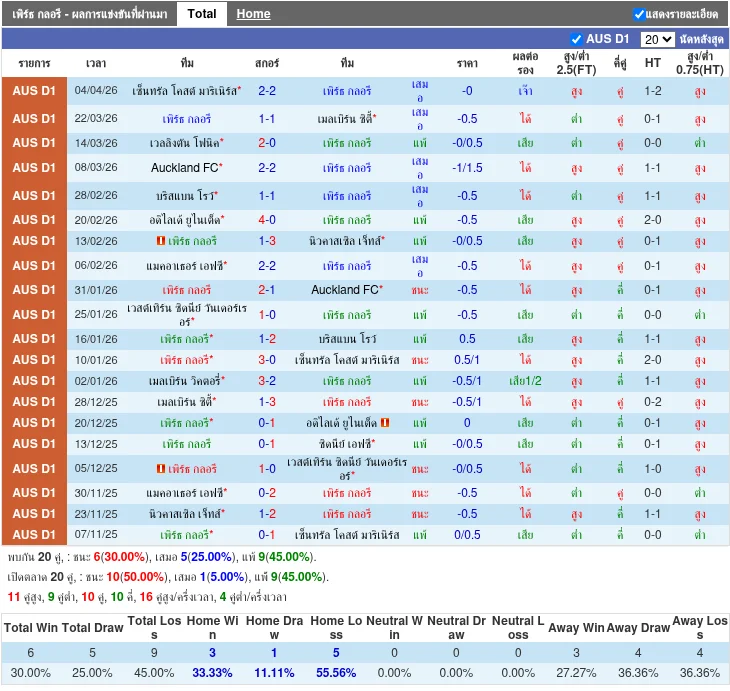The width and height of the screenshot is (730, 691).
Task: Switch to the Home tab
Action: pyautogui.click(x=253, y=14)
